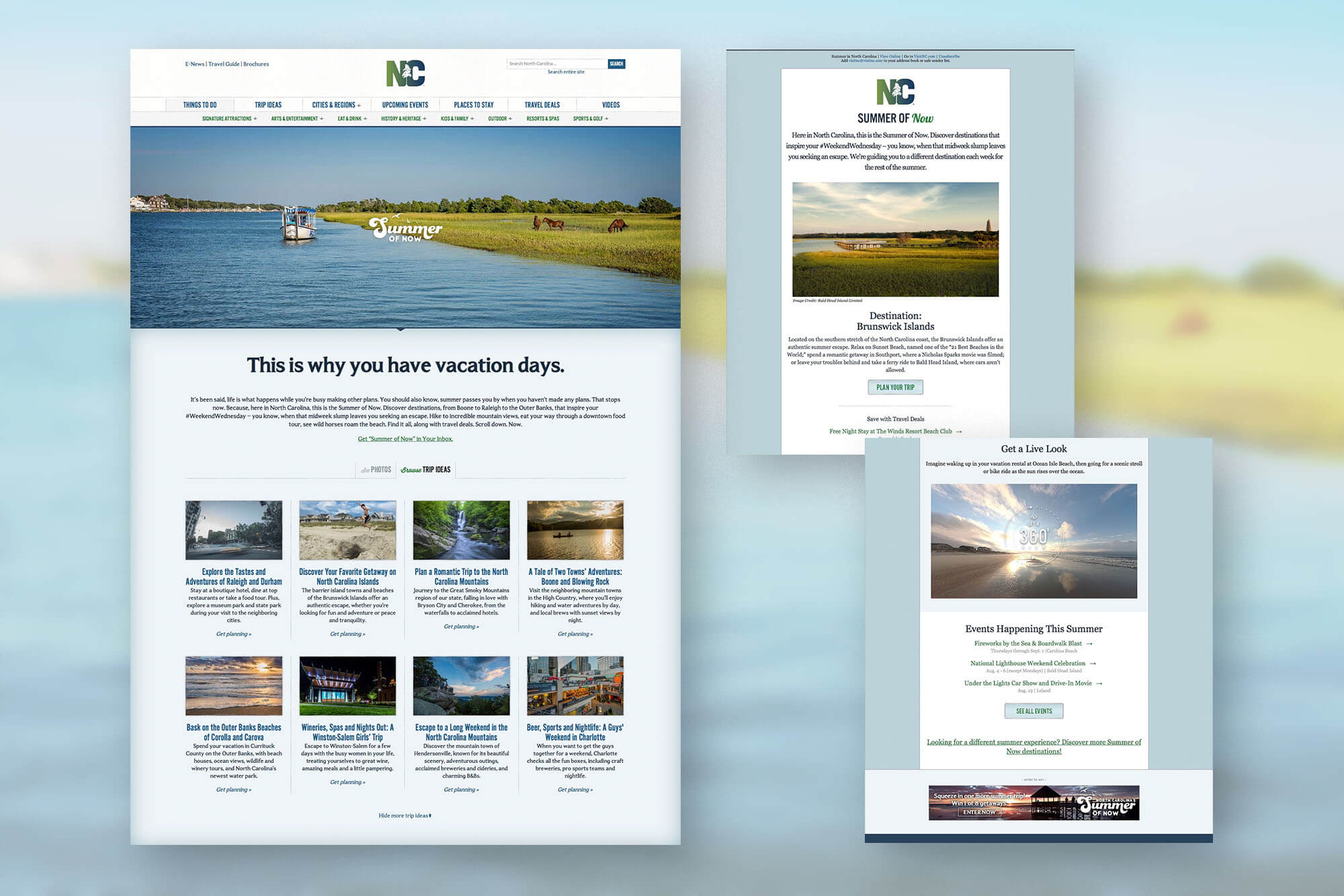This screenshot has width=1344, height=896.
Task: Click arrow next to Free Night Stay deal
Action: (x=959, y=432)
